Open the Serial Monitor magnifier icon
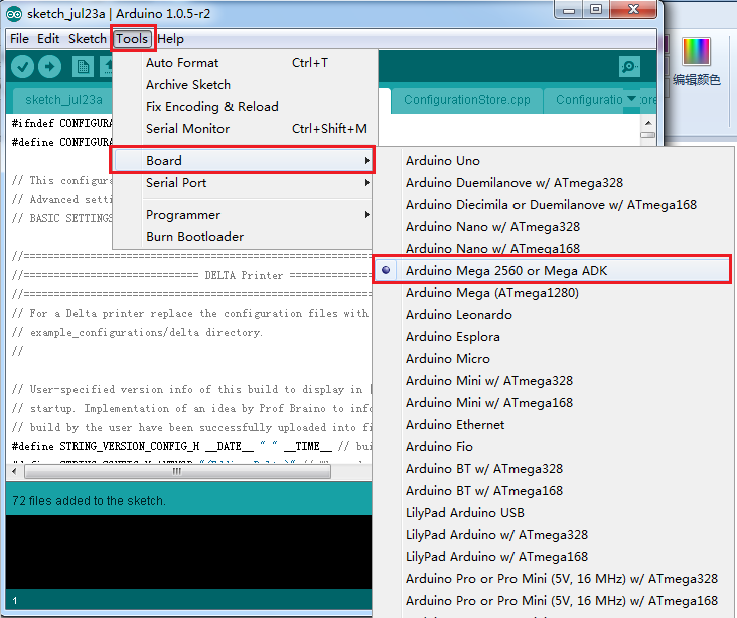737x618 pixels. click(x=629, y=67)
